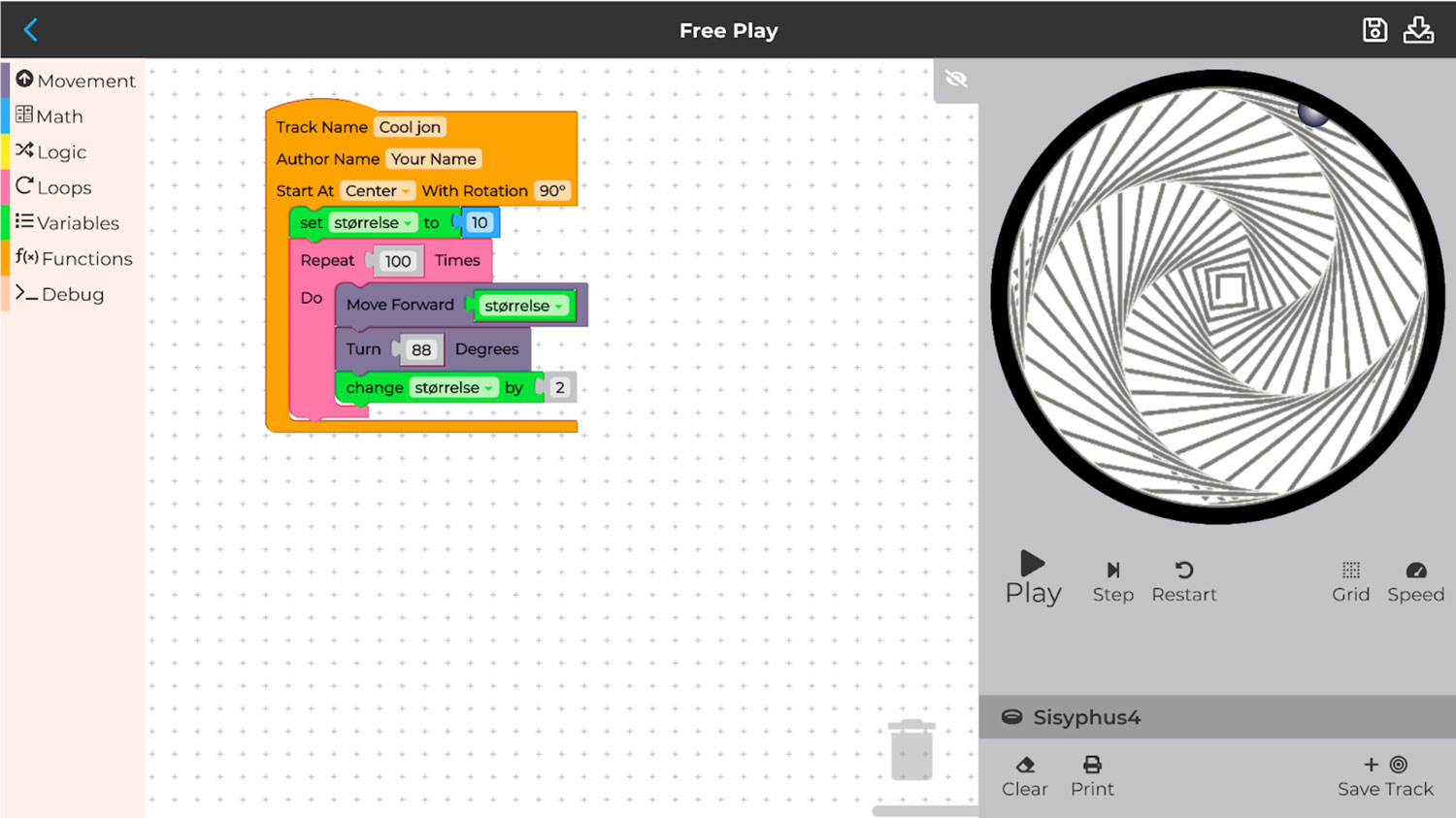The height and width of the screenshot is (818, 1456).
Task: Toggle preview visibility eye icon
Action: coord(956,80)
